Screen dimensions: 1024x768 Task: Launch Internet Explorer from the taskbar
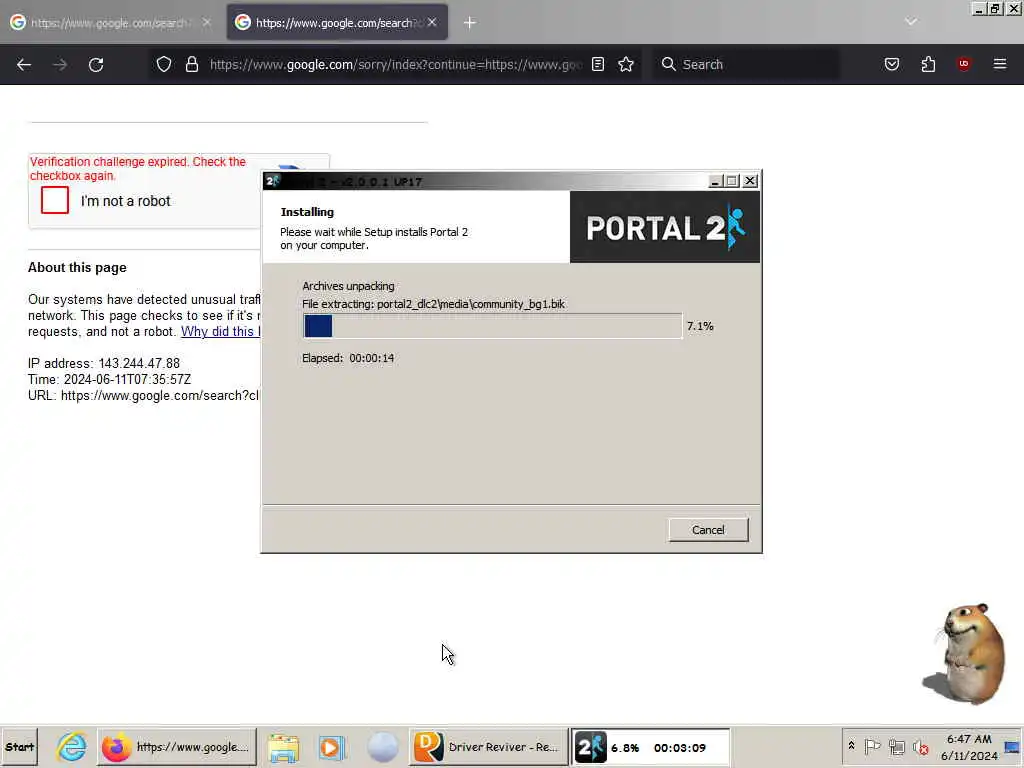71,747
